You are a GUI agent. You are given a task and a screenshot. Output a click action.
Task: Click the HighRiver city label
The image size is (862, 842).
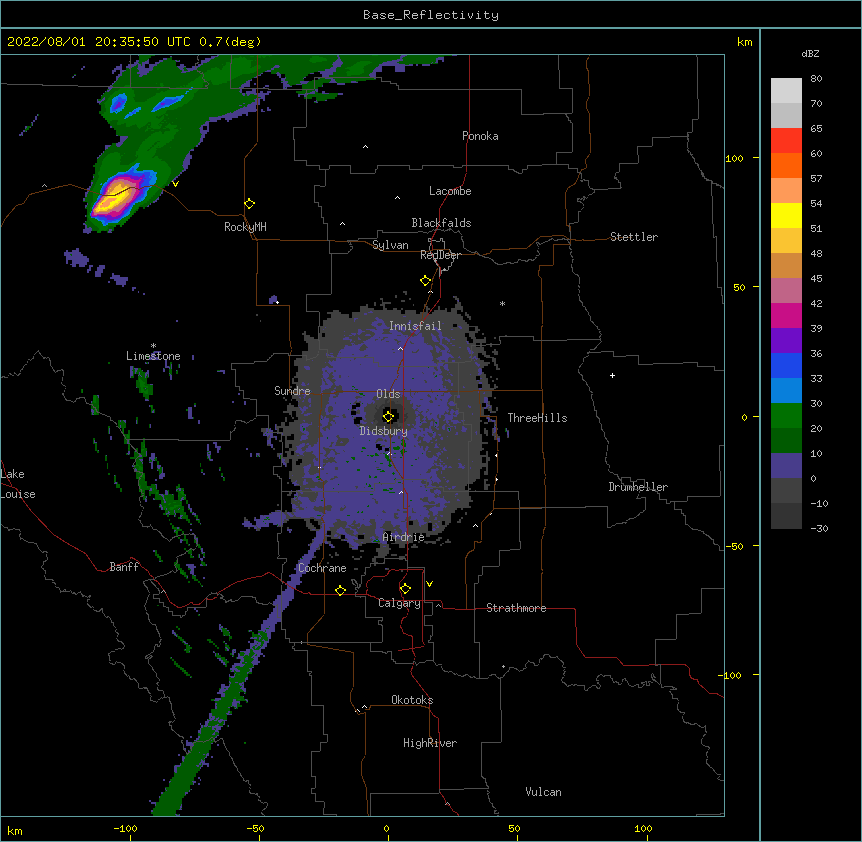pyautogui.click(x=430, y=743)
